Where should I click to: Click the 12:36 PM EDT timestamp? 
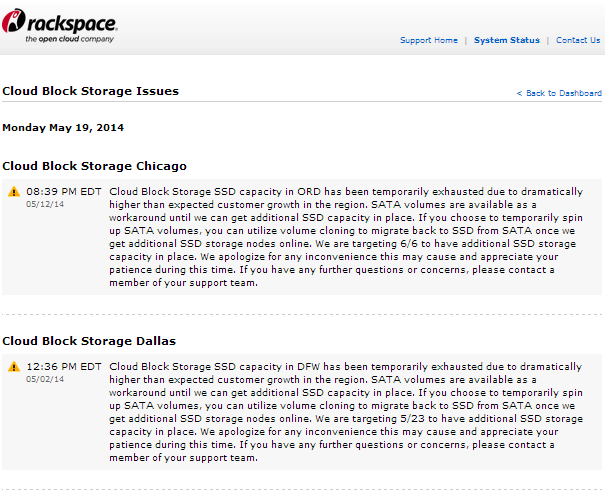tap(63, 366)
